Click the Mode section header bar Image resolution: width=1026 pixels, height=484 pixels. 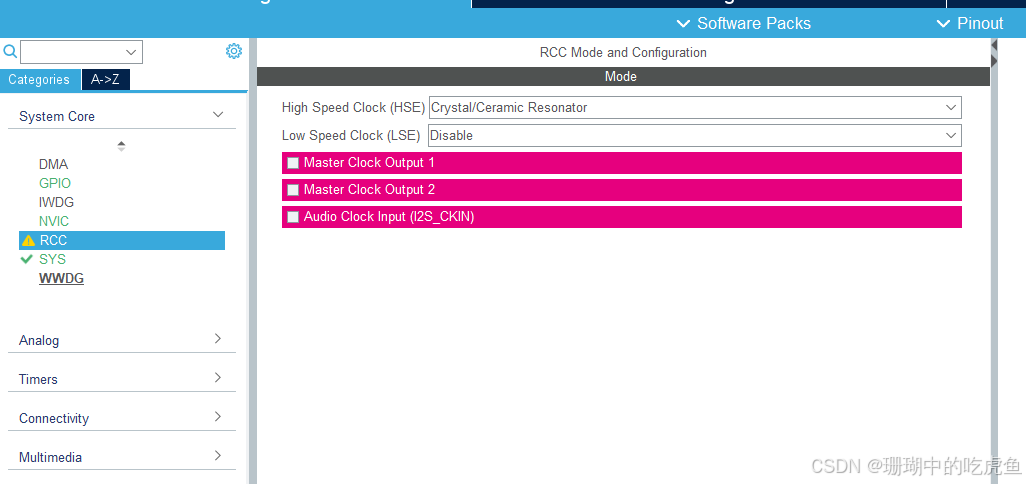pyautogui.click(x=623, y=77)
